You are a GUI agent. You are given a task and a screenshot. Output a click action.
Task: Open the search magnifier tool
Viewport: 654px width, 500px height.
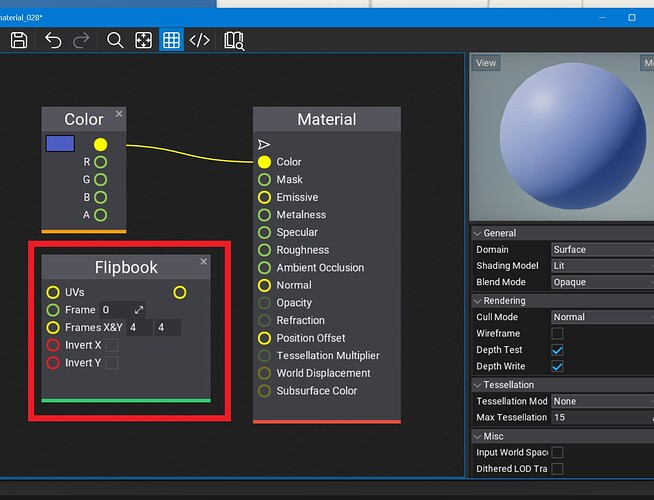[x=115, y=40]
